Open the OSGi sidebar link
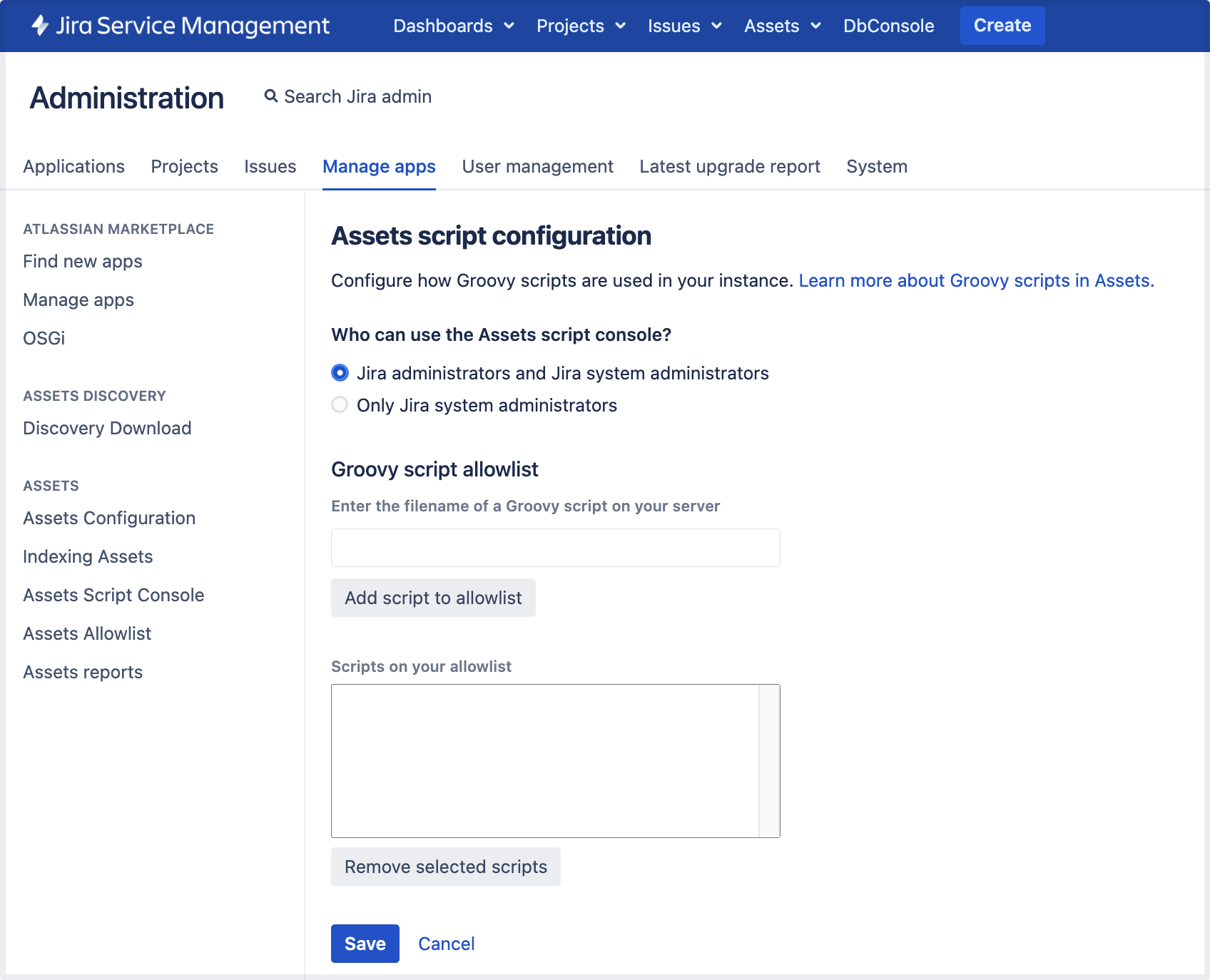This screenshot has height=980, width=1210. (x=44, y=338)
